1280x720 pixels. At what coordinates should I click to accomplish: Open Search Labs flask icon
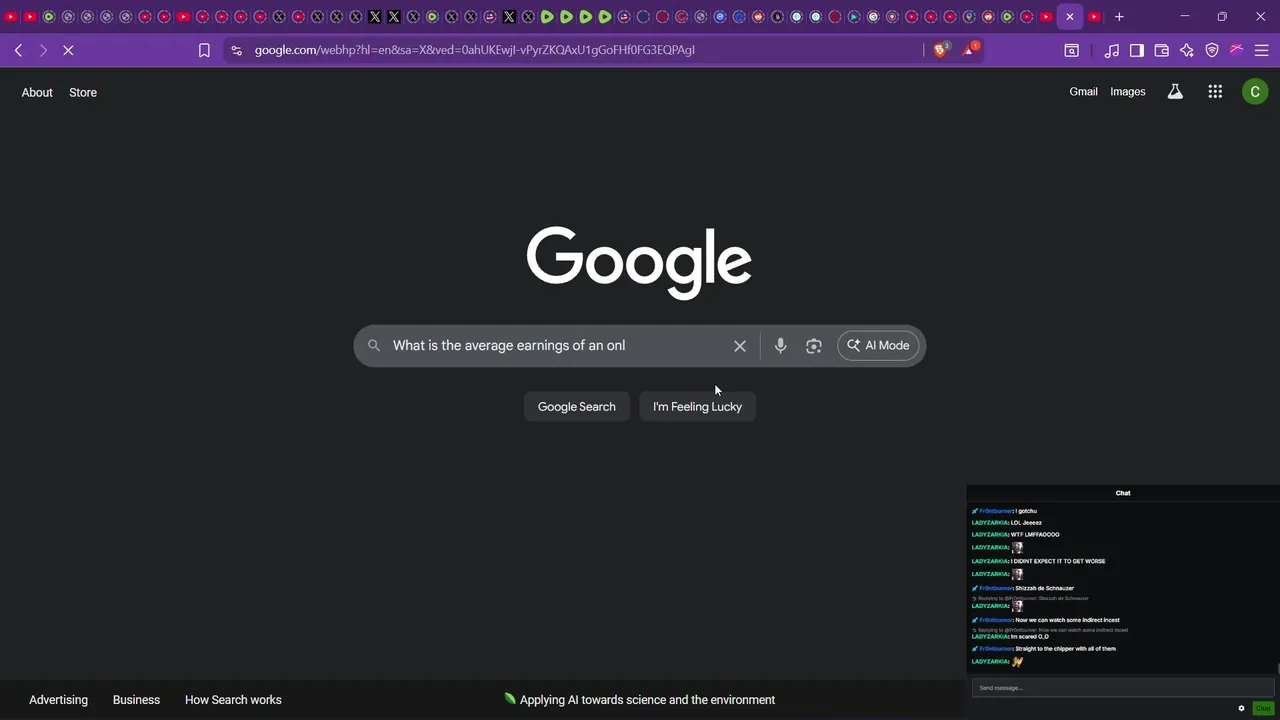pyautogui.click(x=1175, y=92)
